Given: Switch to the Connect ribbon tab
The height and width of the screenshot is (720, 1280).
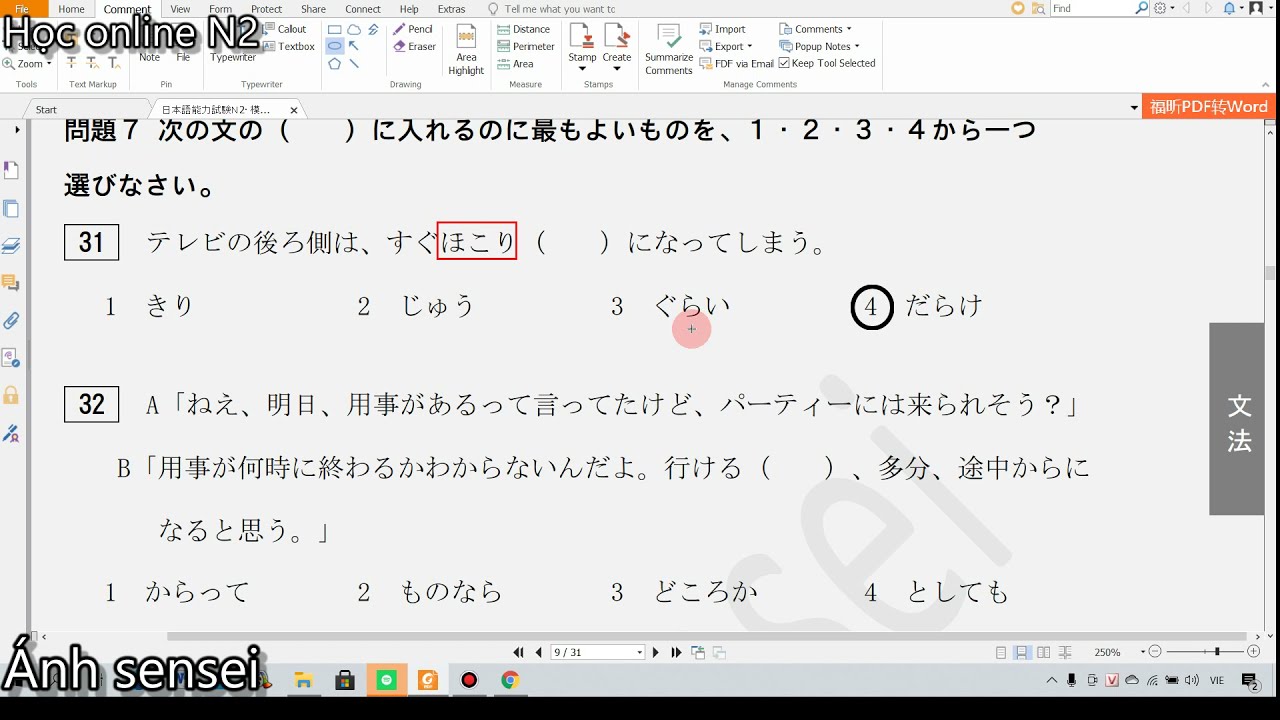Looking at the screenshot, I should point(363,9).
